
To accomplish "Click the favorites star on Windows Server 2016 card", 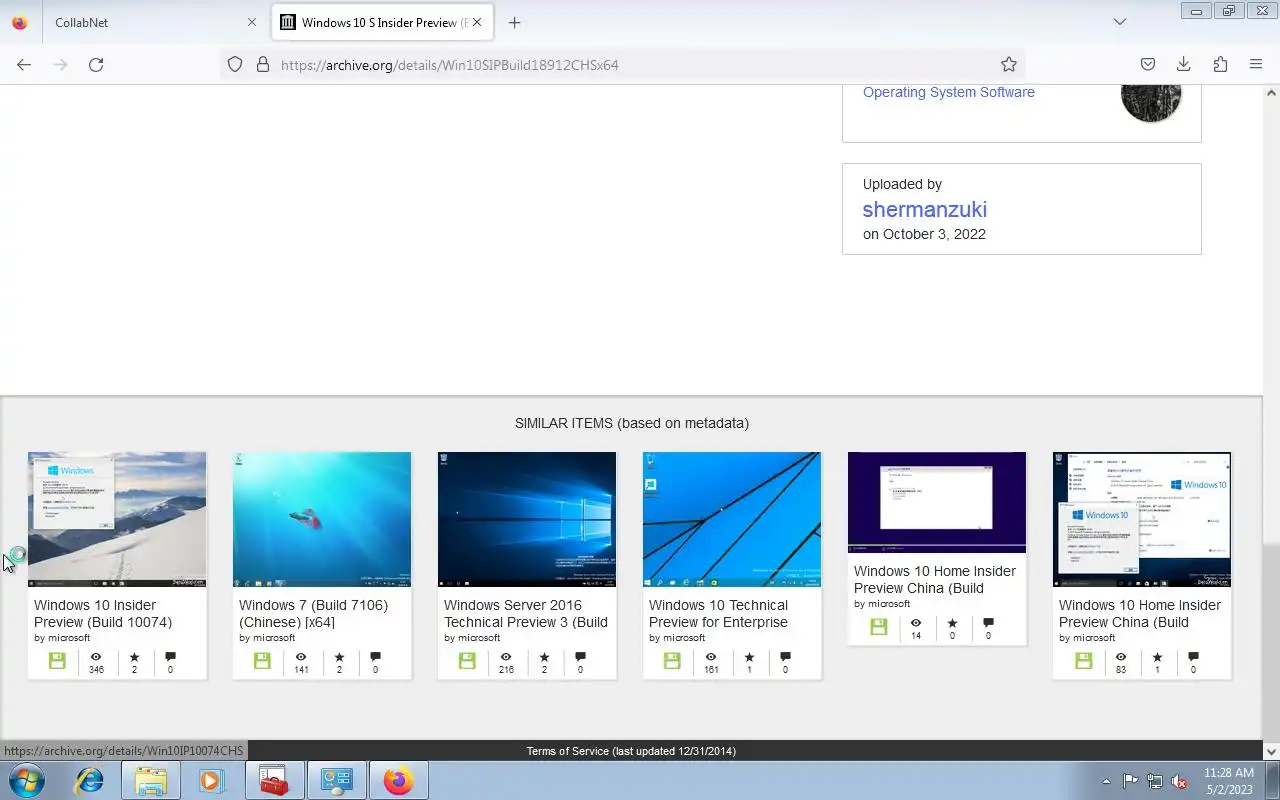I will (x=544, y=657).
